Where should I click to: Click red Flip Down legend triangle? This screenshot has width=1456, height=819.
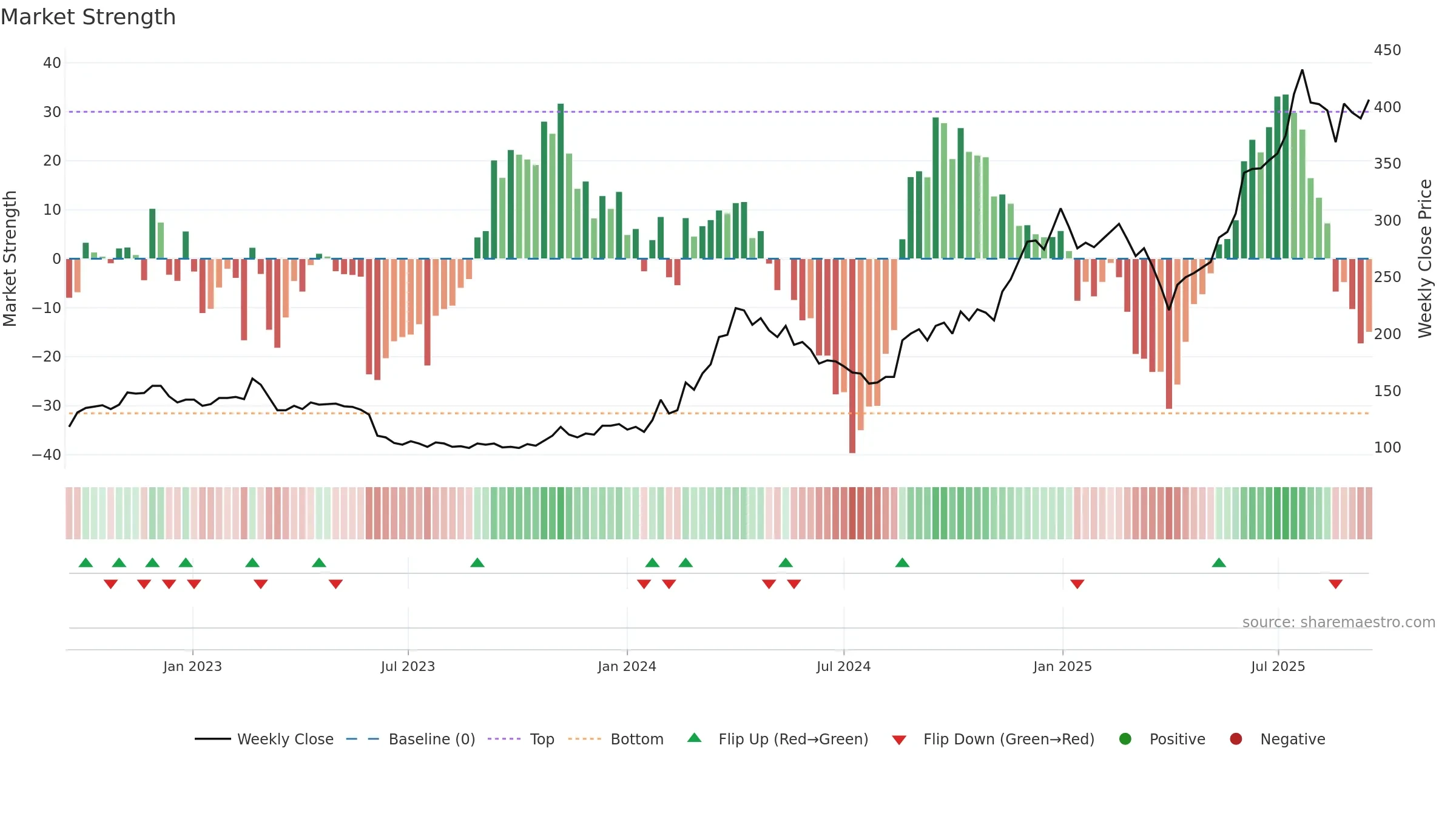[900, 740]
